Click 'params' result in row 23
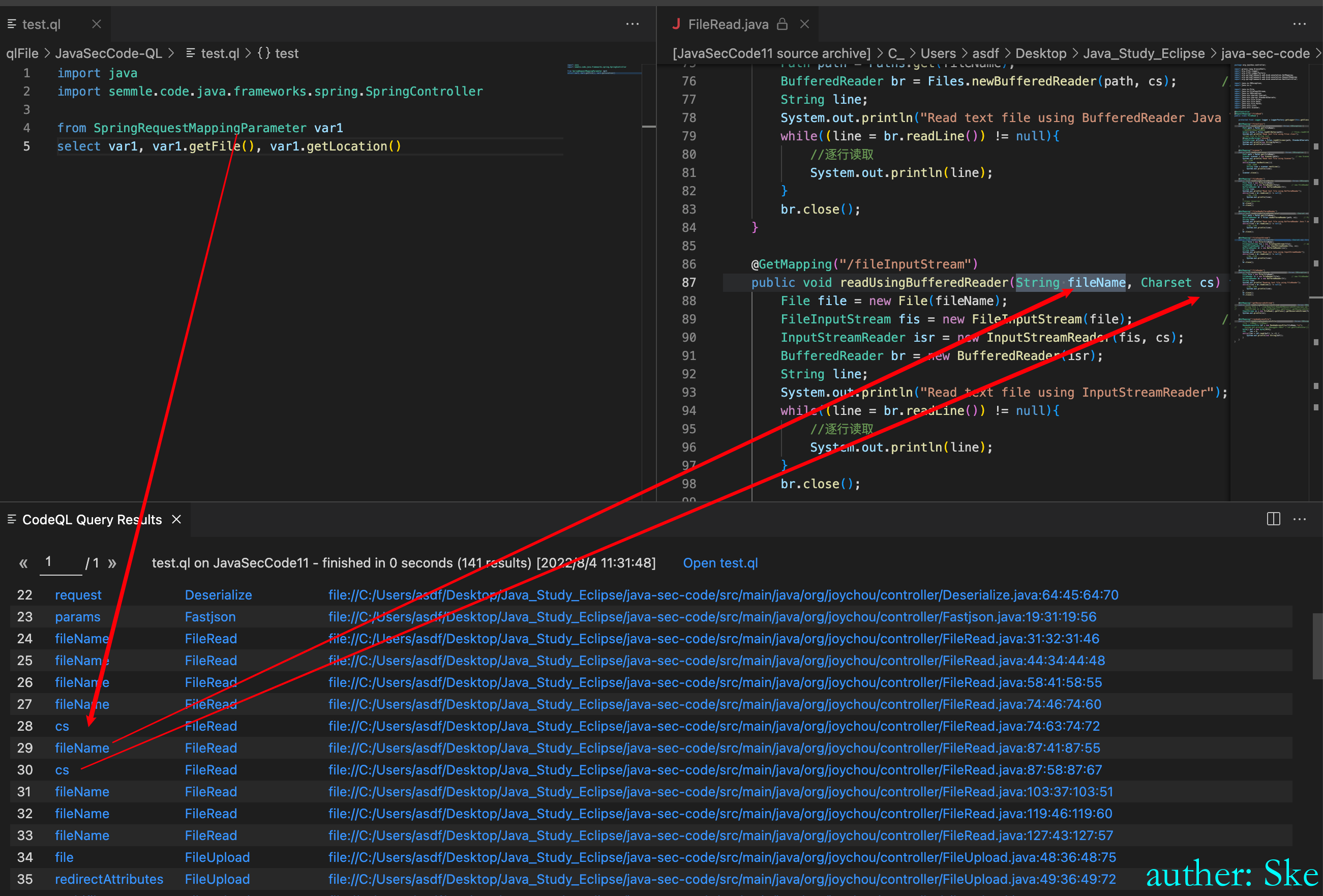Screen dimensions: 1323x896 [x=77, y=616]
